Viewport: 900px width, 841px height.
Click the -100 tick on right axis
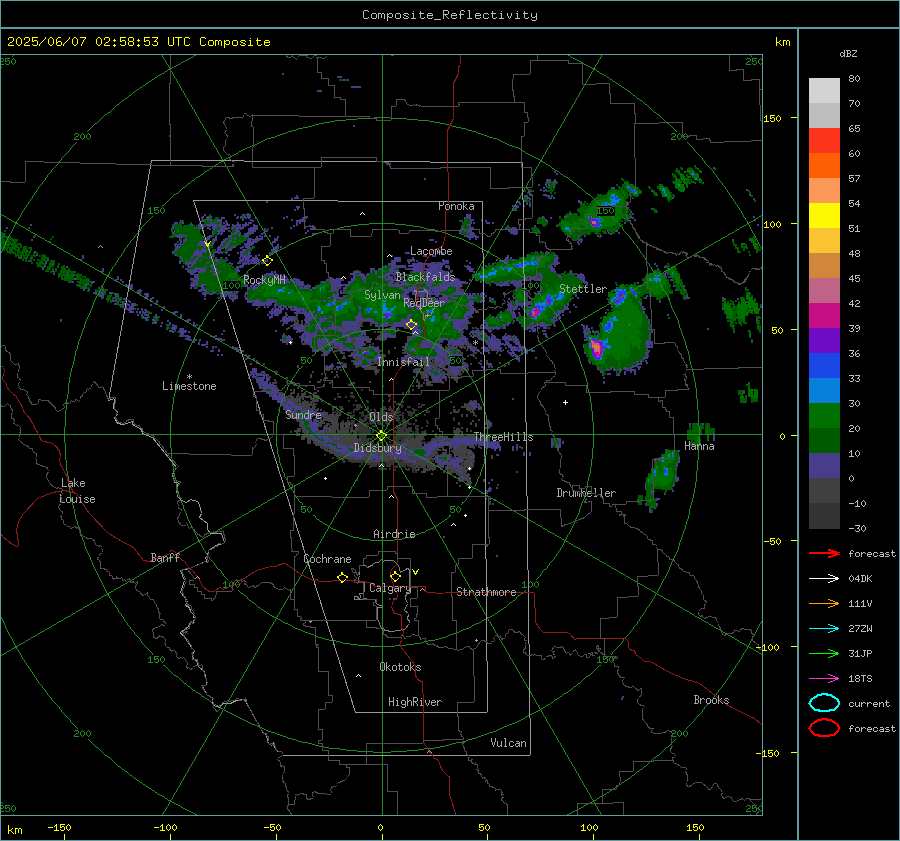click(x=767, y=647)
